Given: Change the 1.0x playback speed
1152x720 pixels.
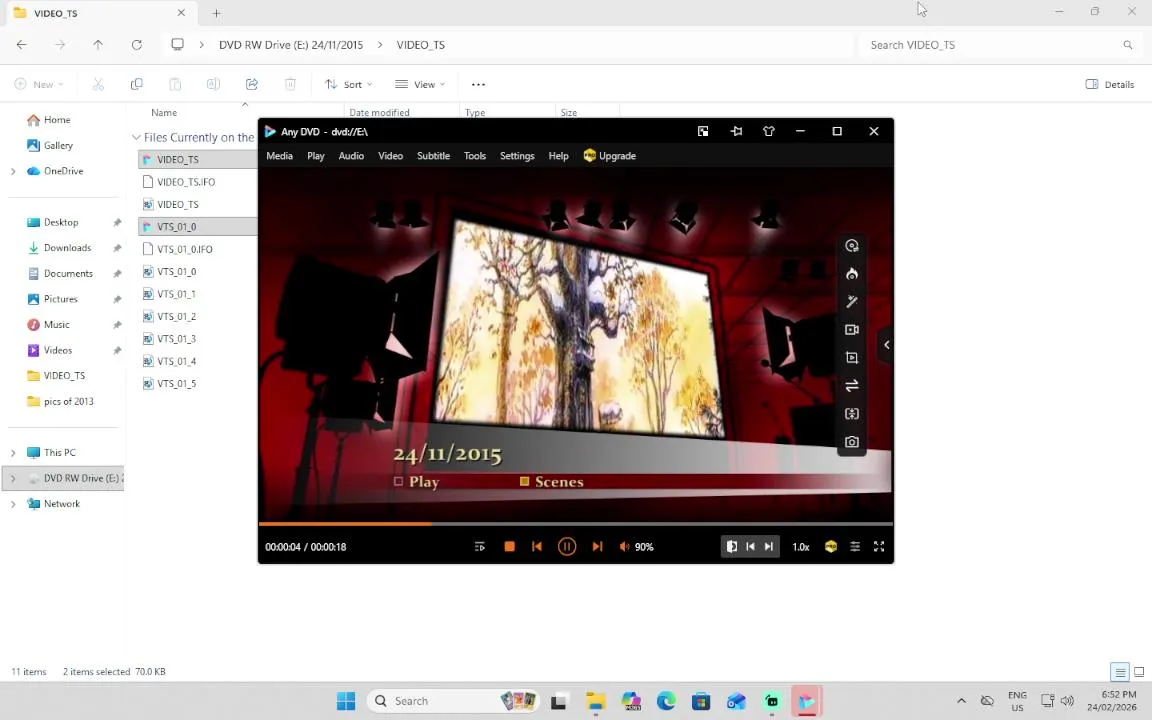Looking at the screenshot, I should (x=801, y=547).
